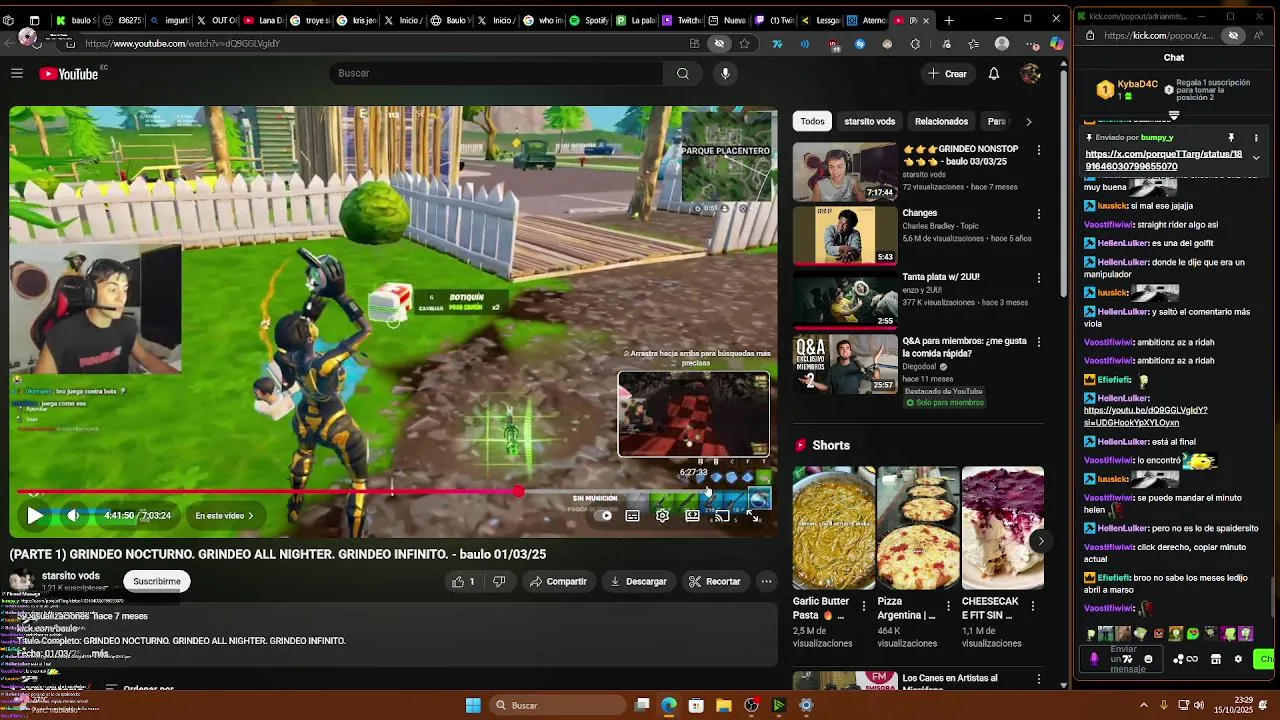Viewport: 1280px width, 720px height.
Task: Start voice search with the microphone icon
Action: pos(725,73)
